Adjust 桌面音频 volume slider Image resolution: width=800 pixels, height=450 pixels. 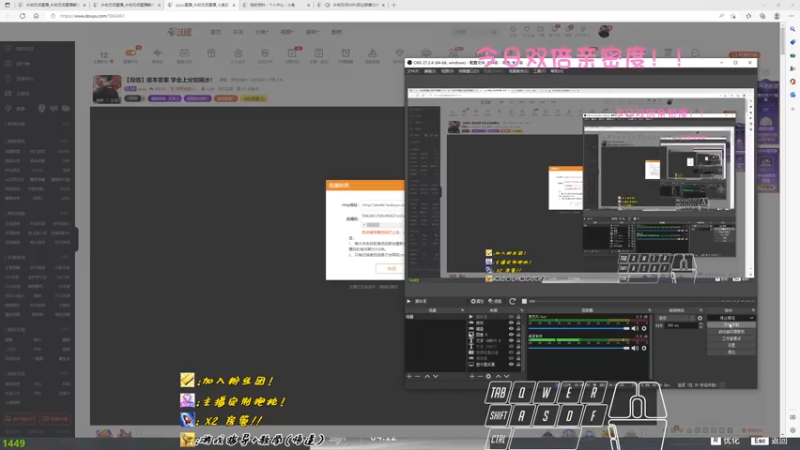point(579,348)
